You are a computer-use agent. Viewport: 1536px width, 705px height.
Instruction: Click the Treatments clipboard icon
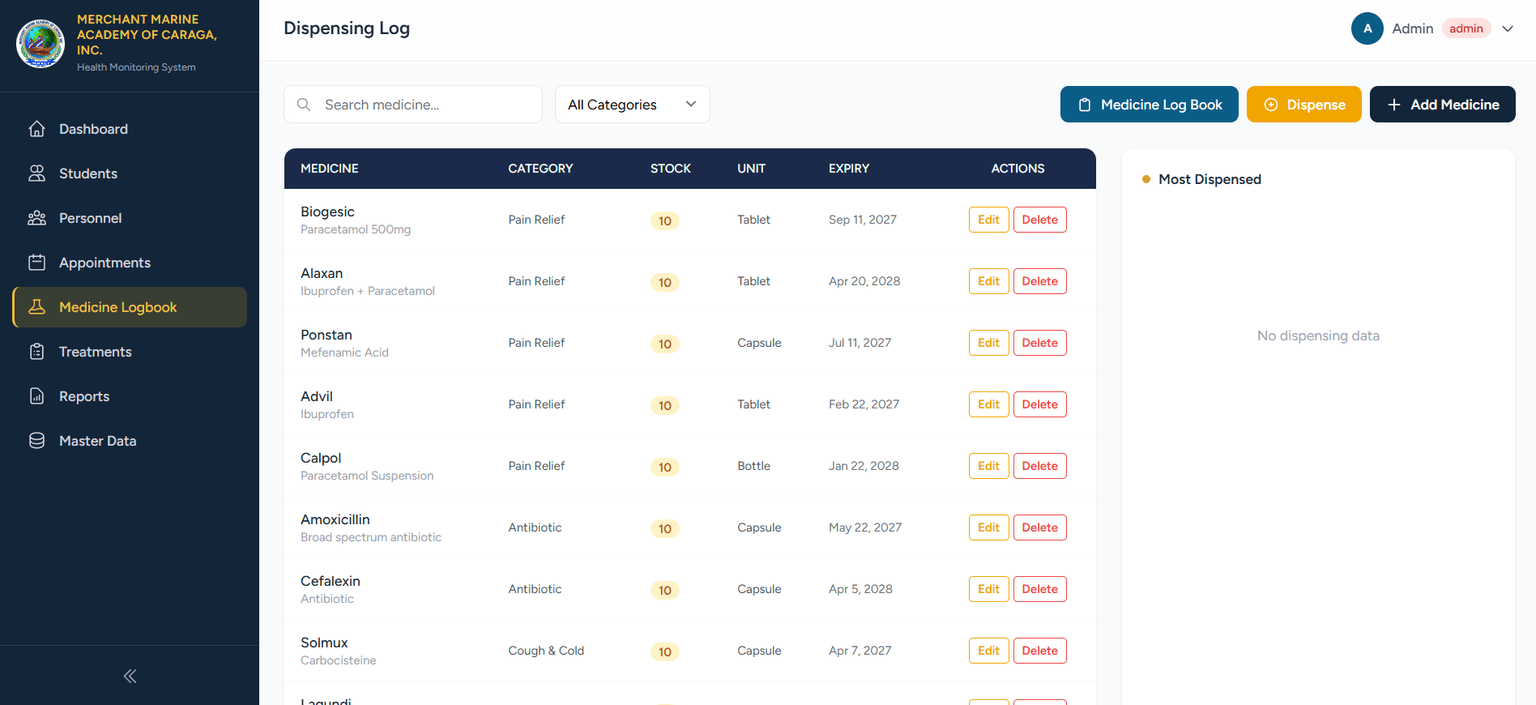pos(37,352)
